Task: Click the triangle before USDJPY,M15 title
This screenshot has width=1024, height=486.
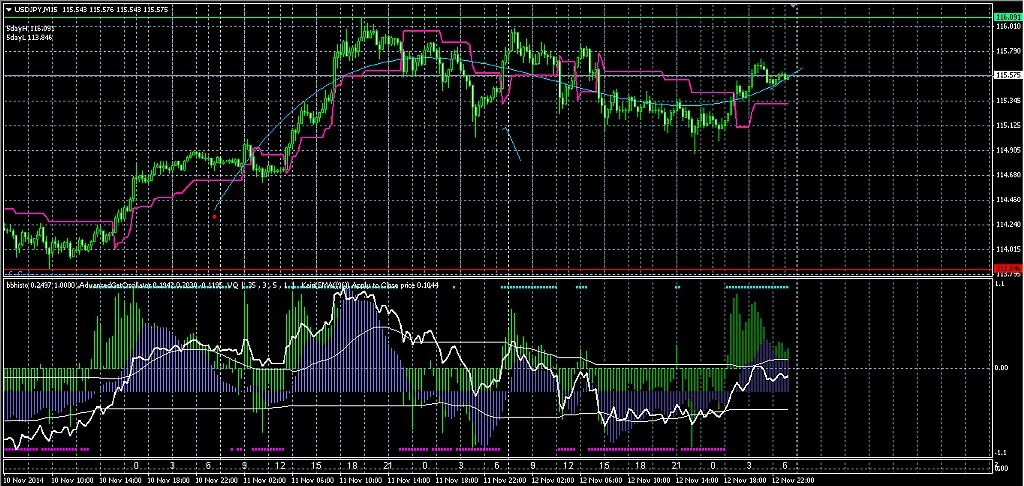Action: (9, 9)
